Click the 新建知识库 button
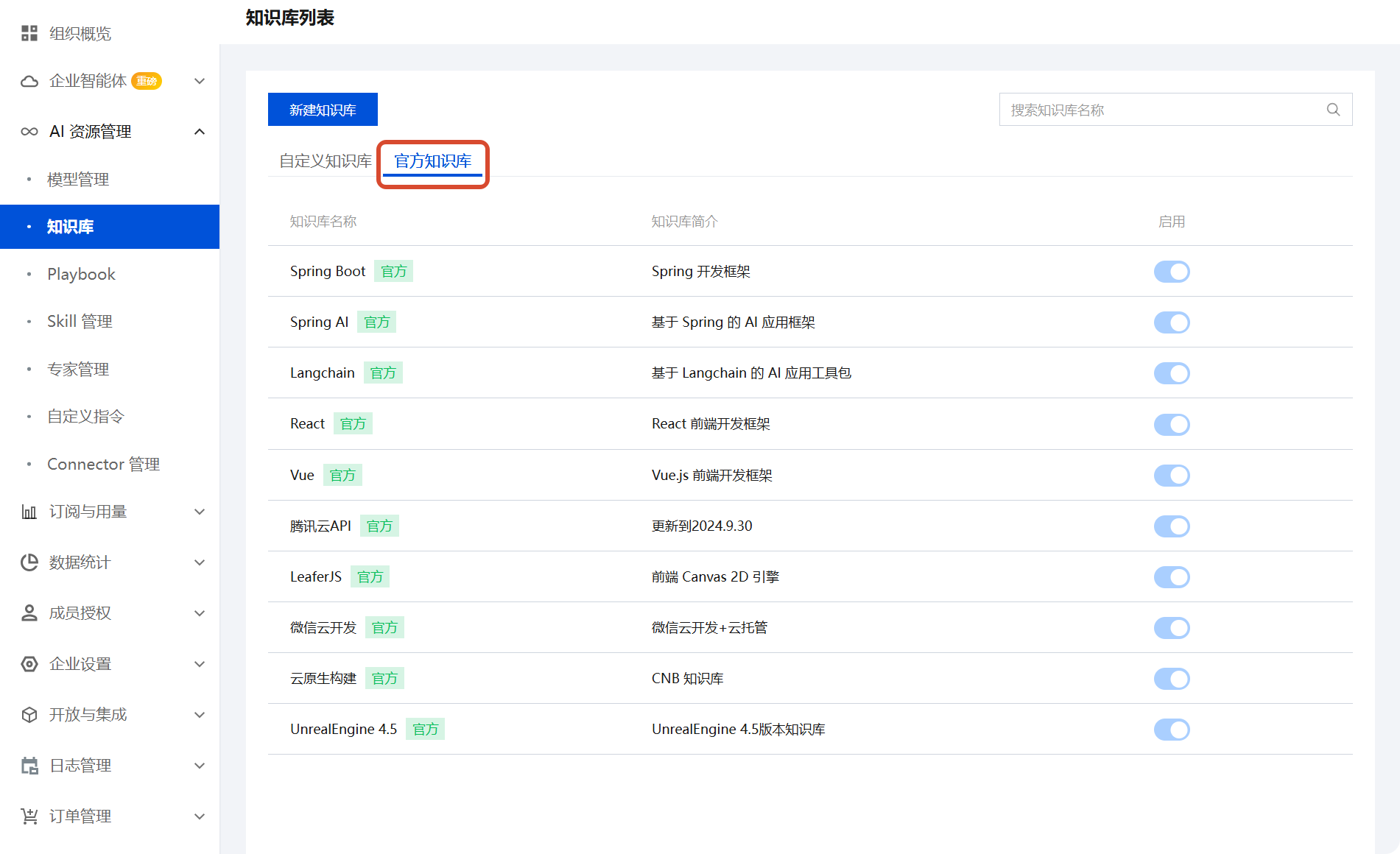Screen dimensions: 1400x854 323,110
